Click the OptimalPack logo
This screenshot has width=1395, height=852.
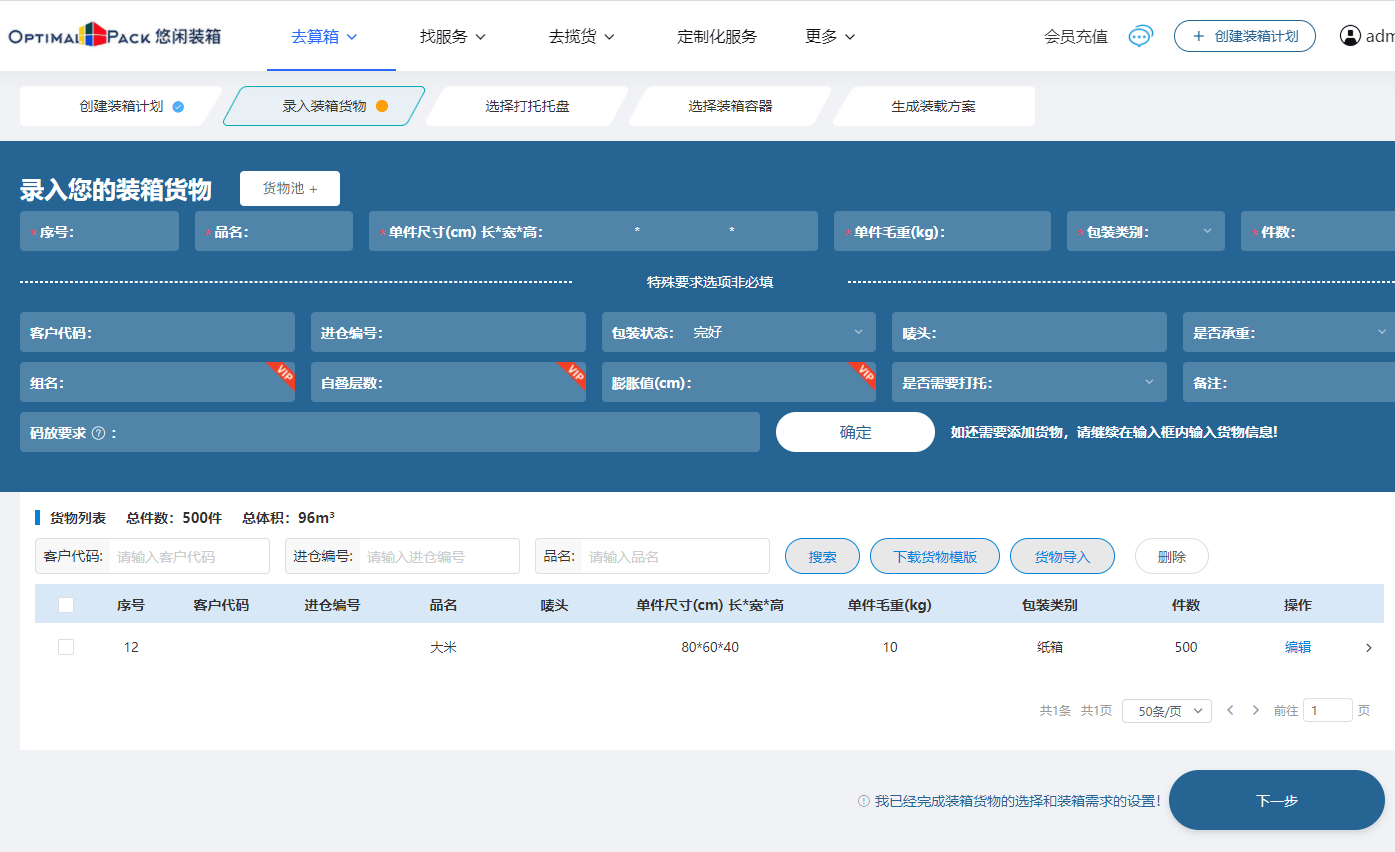(114, 36)
